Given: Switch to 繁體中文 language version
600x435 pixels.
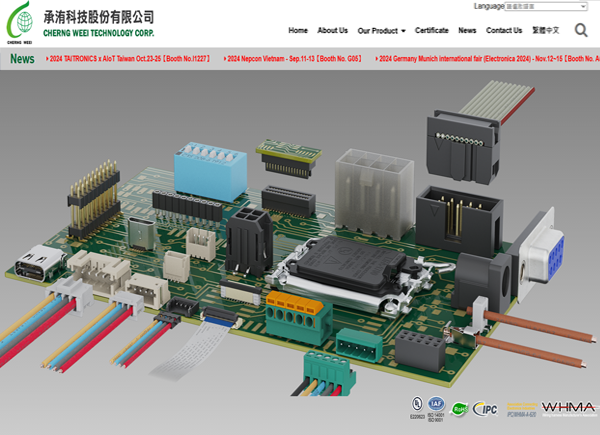Looking at the screenshot, I should pos(546,31).
